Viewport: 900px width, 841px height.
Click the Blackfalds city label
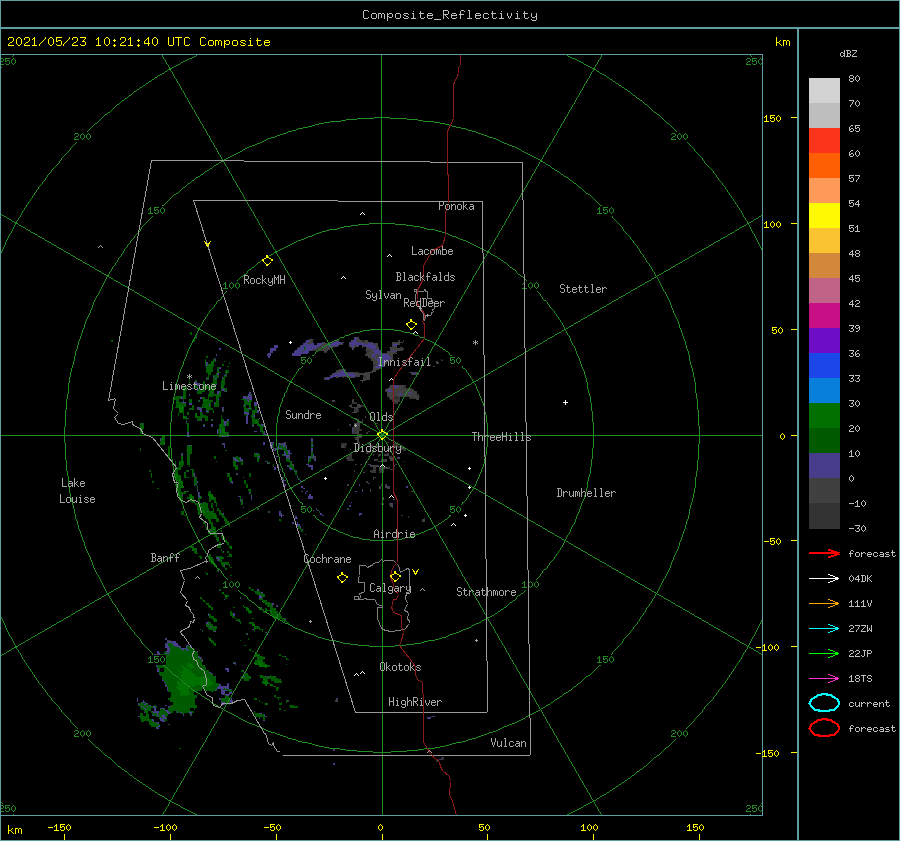(x=425, y=277)
